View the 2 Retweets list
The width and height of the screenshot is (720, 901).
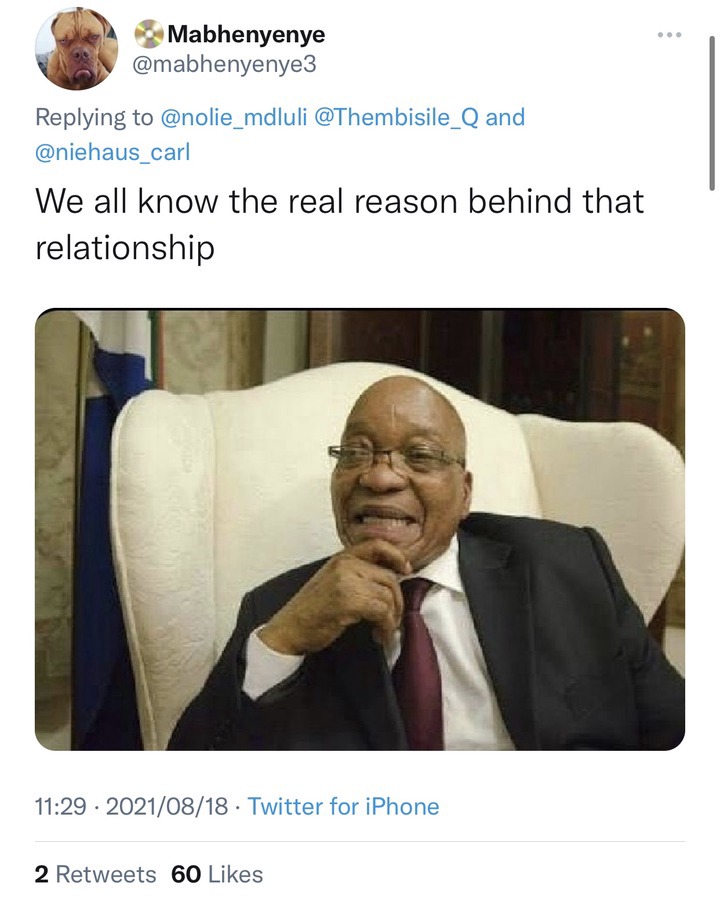[x=95, y=874]
